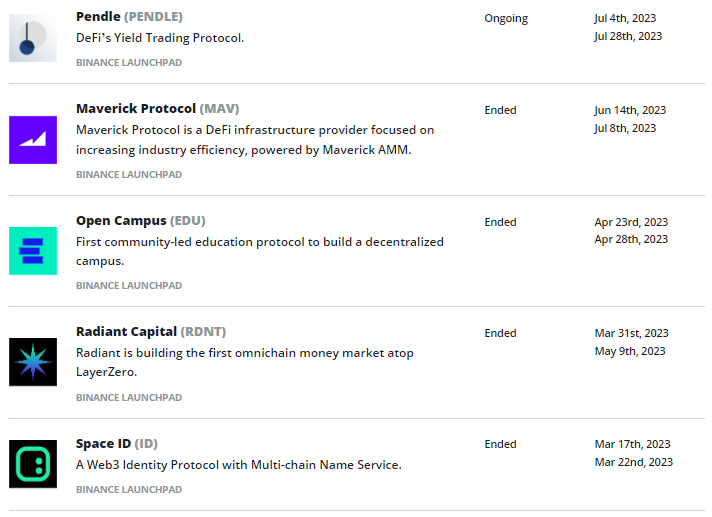The height and width of the screenshot is (517, 712).
Task: Click Binance Launchpad tag under Space ID
Action: tap(129, 489)
